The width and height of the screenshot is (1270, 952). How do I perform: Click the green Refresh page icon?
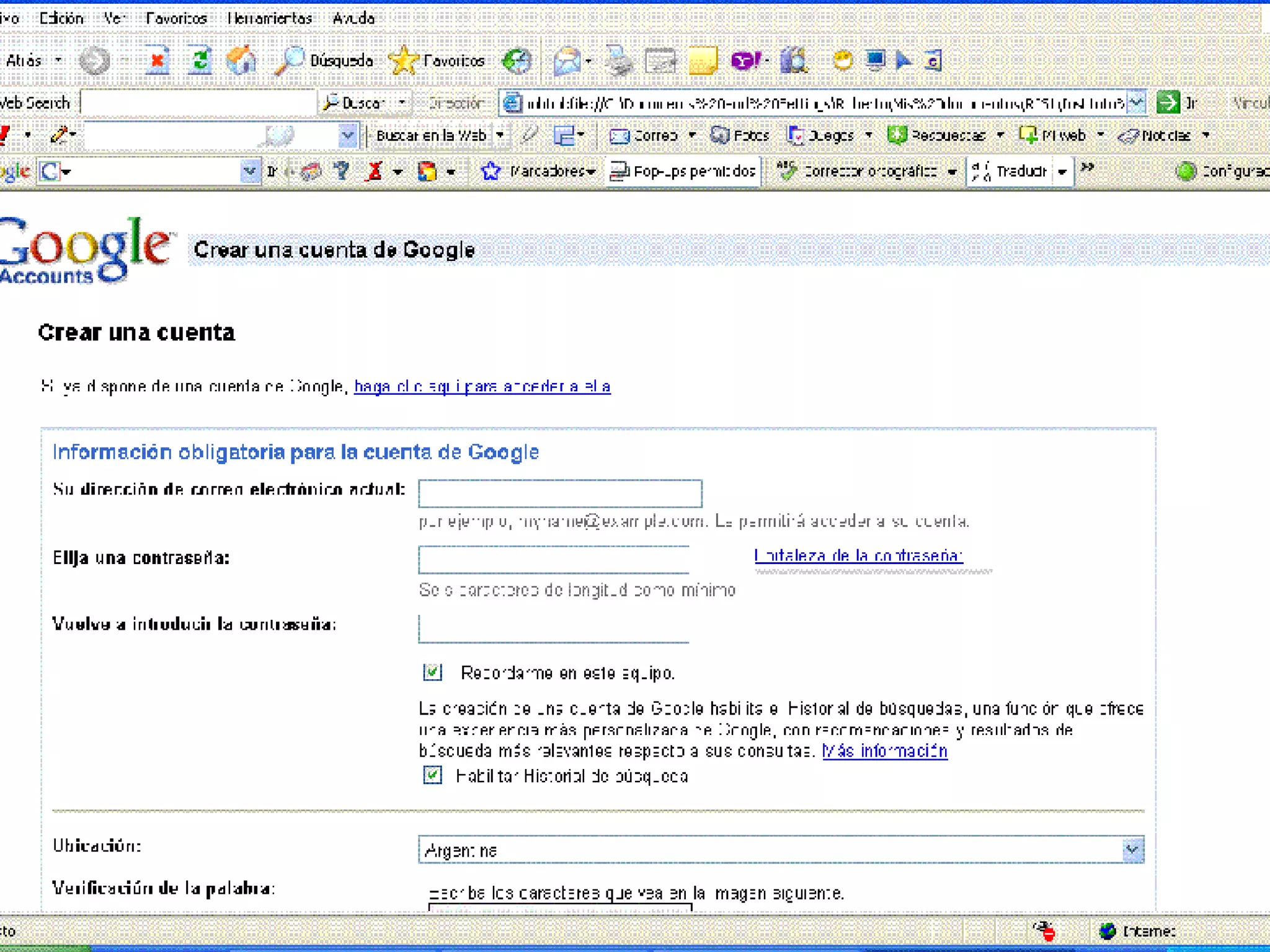[200, 61]
